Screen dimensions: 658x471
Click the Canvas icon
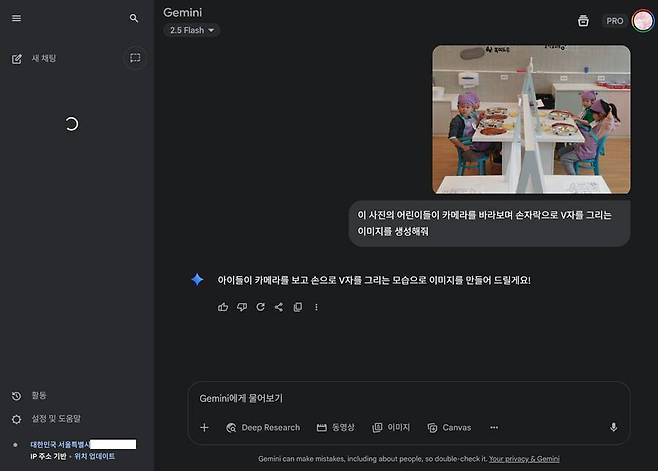click(x=432, y=427)
